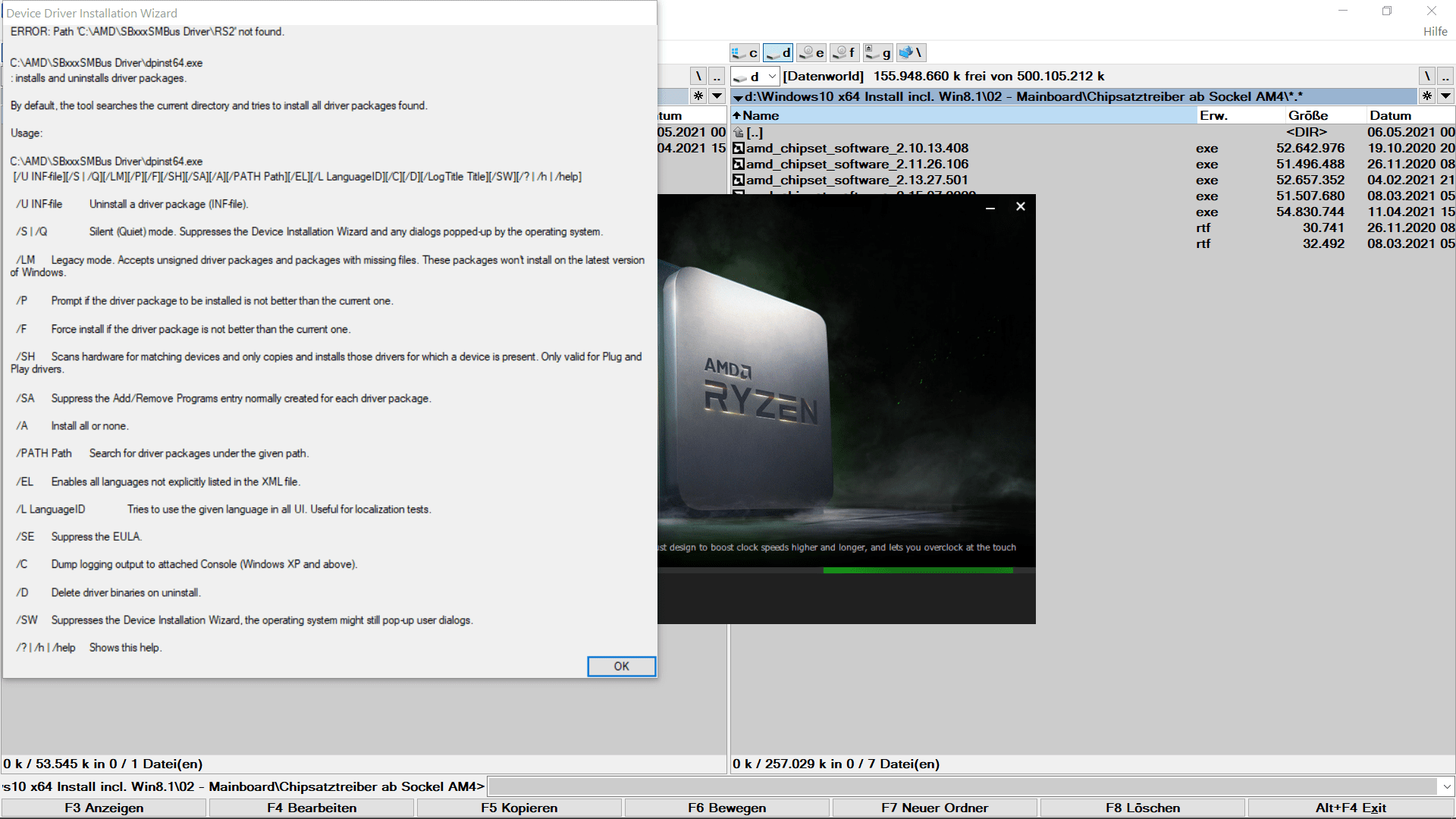Click file size 51.507.680
This screenshot has height=819, width=1456.
[x=1310, y=196]
